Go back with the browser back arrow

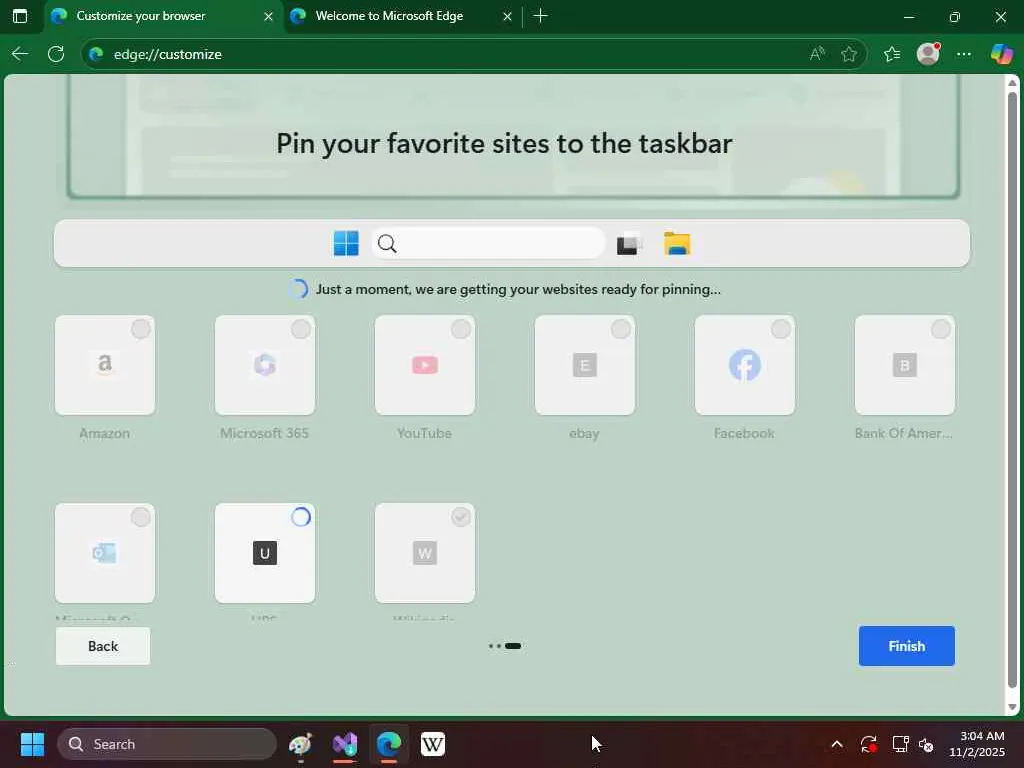click(20, 54)
